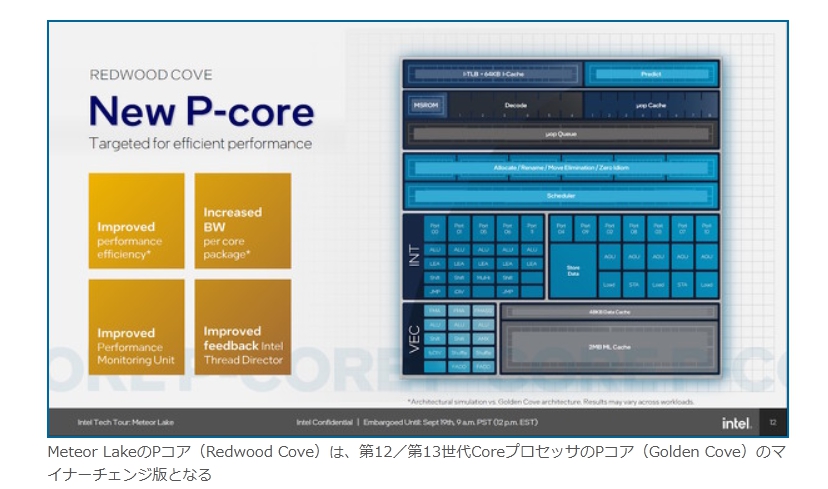Viewport: 828px width, 489px height.
Task: Click the vertical VEC section label
Action: (x=413, y=340)
